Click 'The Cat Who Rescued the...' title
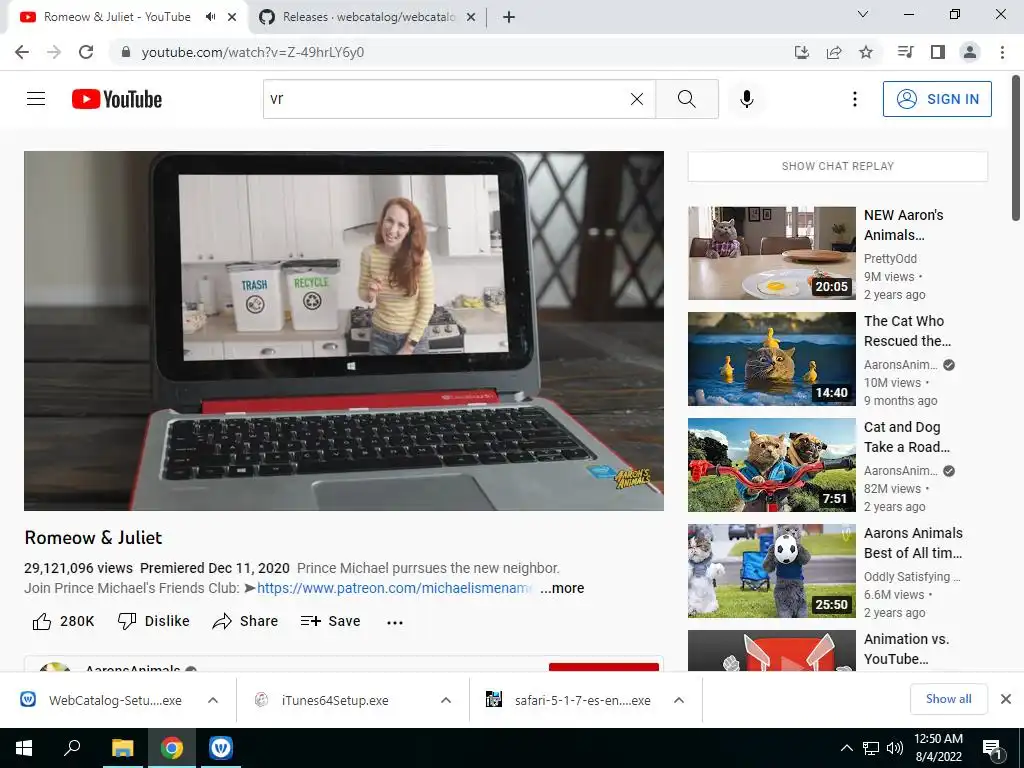This screenshot has height=768, width=1024. coord(907,331)
